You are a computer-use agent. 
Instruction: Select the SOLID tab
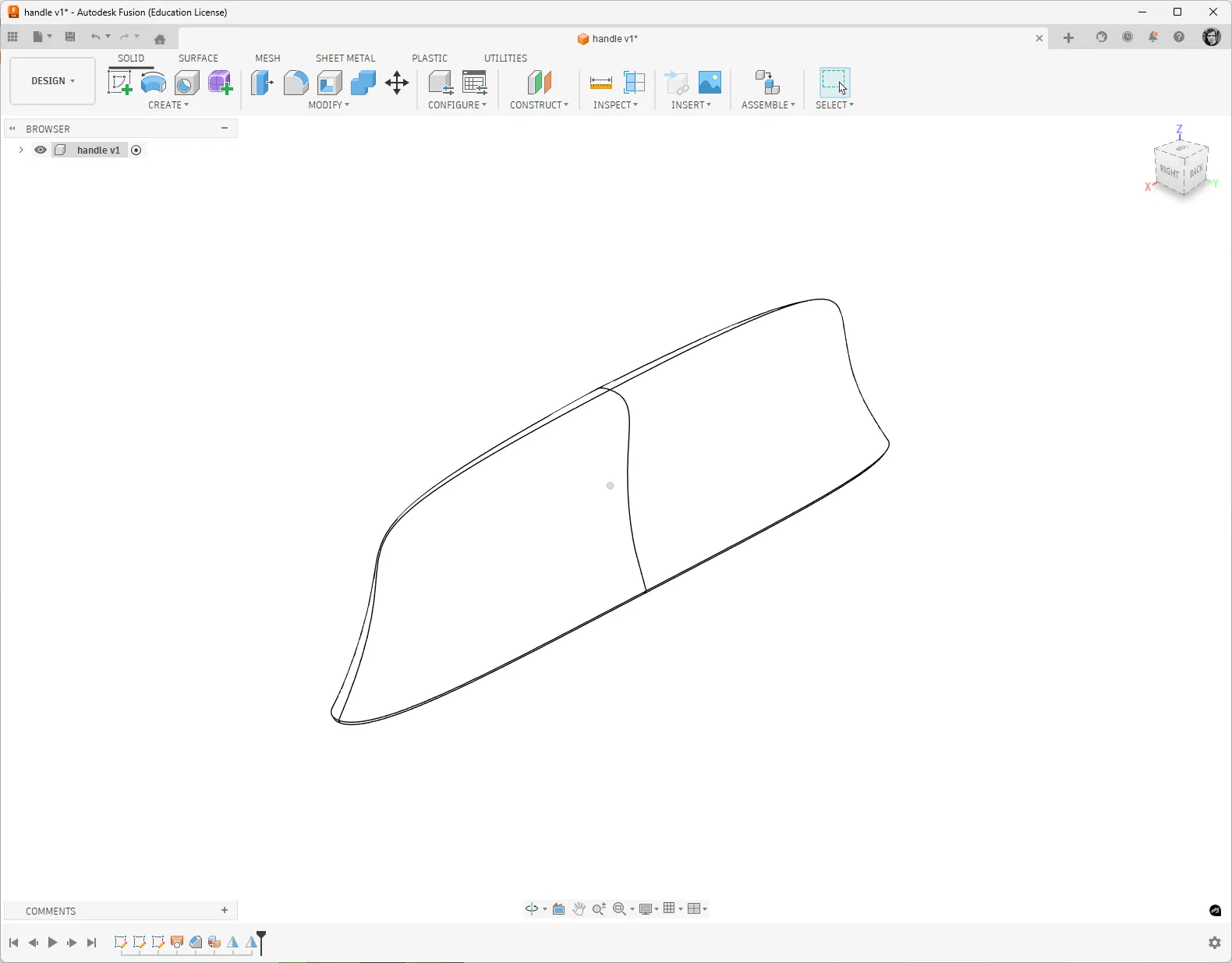pos(131,58)
